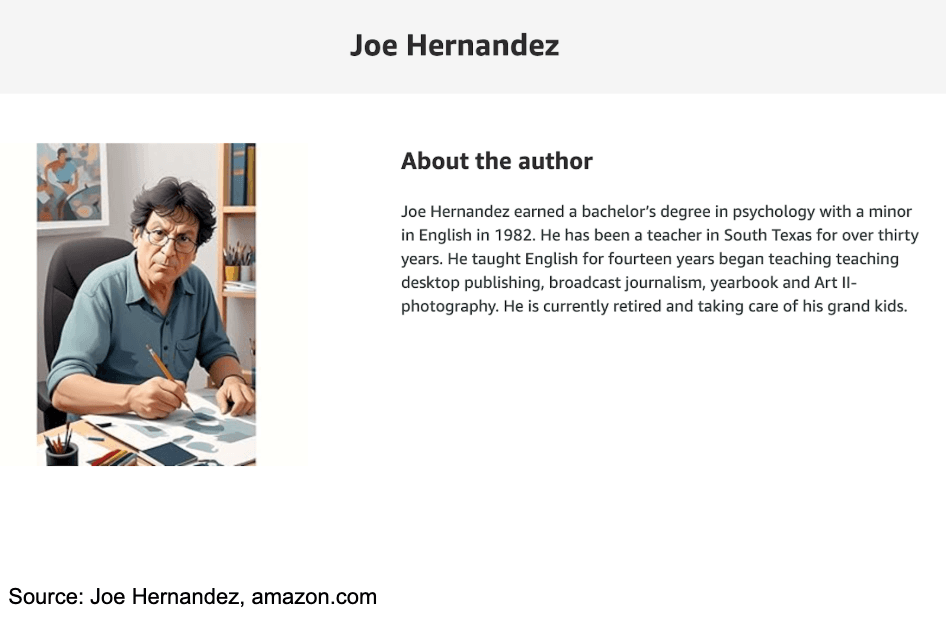Click the black pencil cup on the desk
The image size is (946, 638).
click(61, 452)
